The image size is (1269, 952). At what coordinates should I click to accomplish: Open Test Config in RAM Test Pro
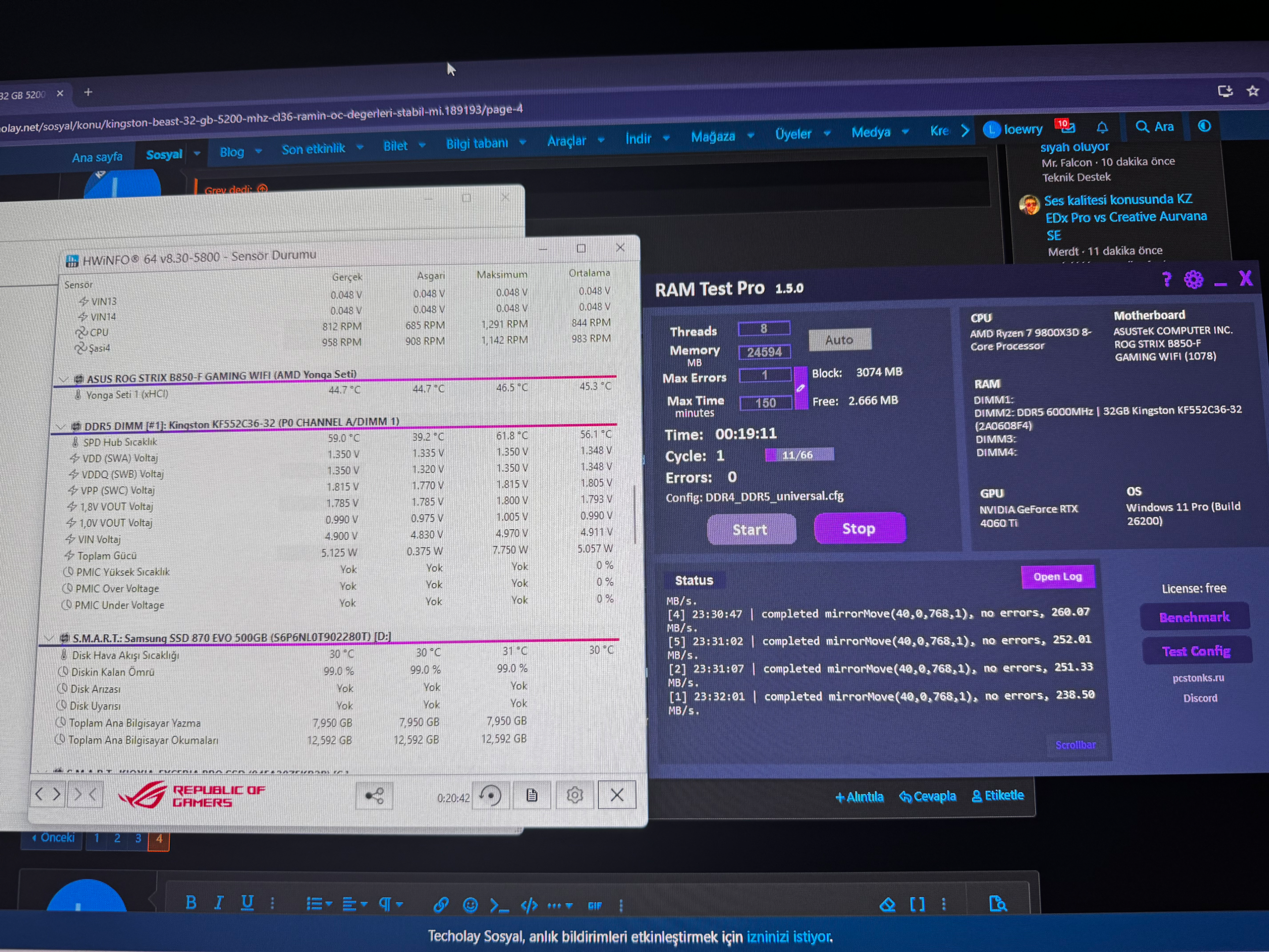click(1197, 651)
